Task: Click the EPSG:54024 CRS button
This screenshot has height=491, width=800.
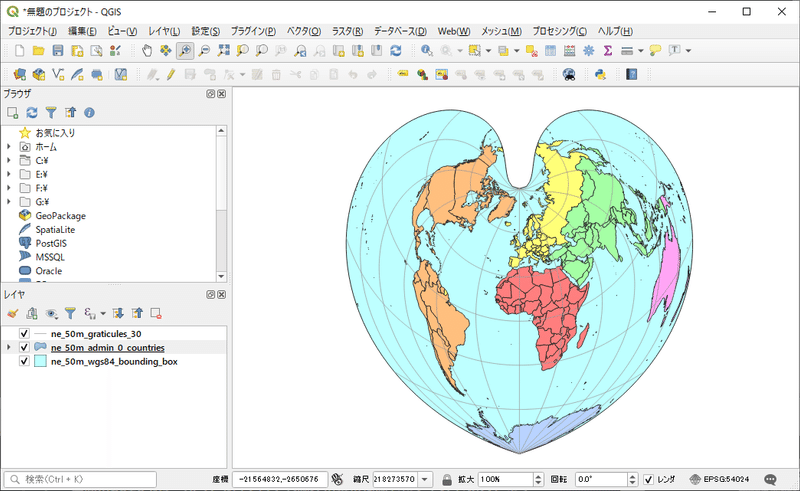Action: pos(720,479)
